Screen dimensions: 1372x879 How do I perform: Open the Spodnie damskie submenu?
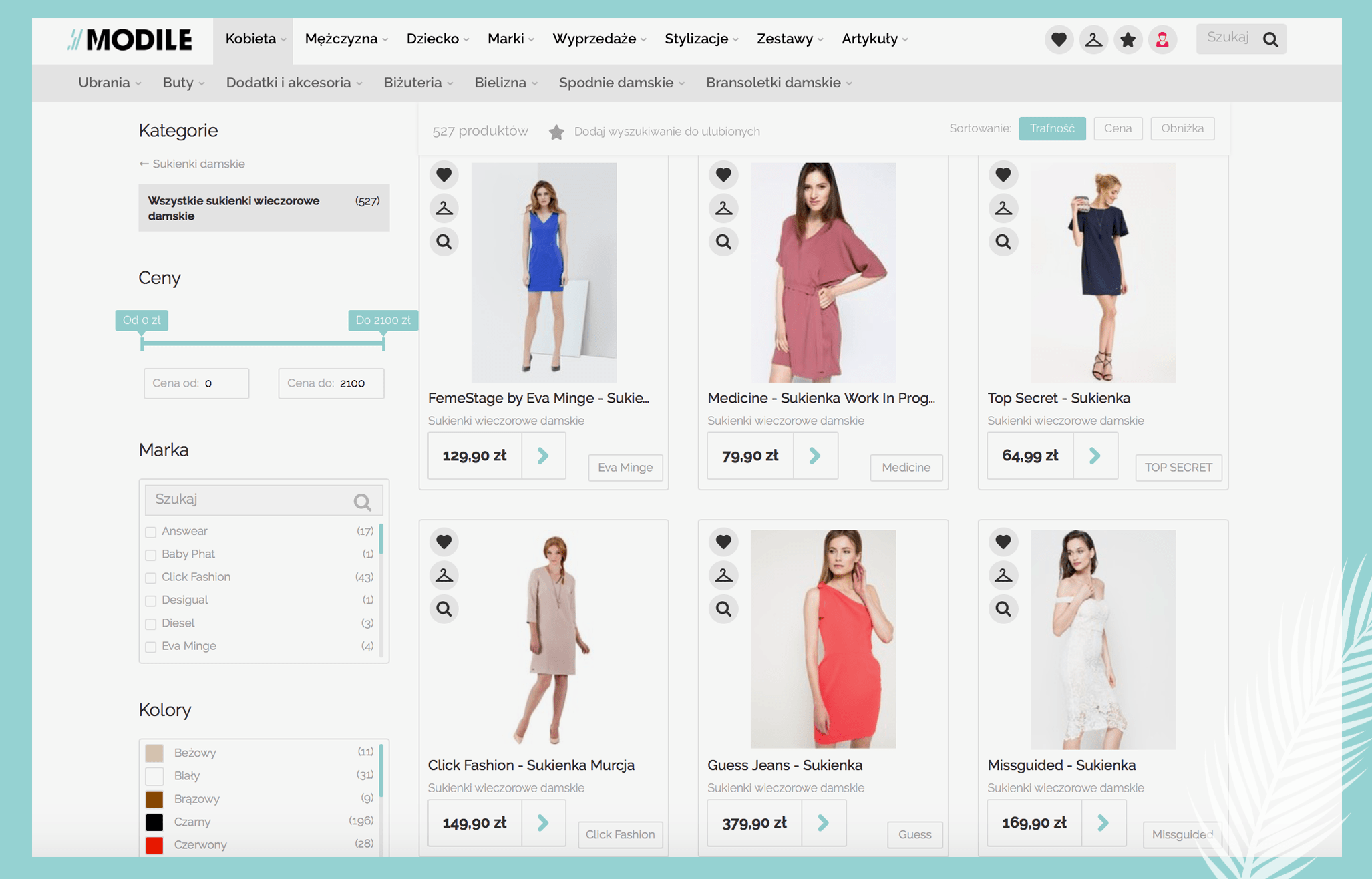(x=622, y=83)
